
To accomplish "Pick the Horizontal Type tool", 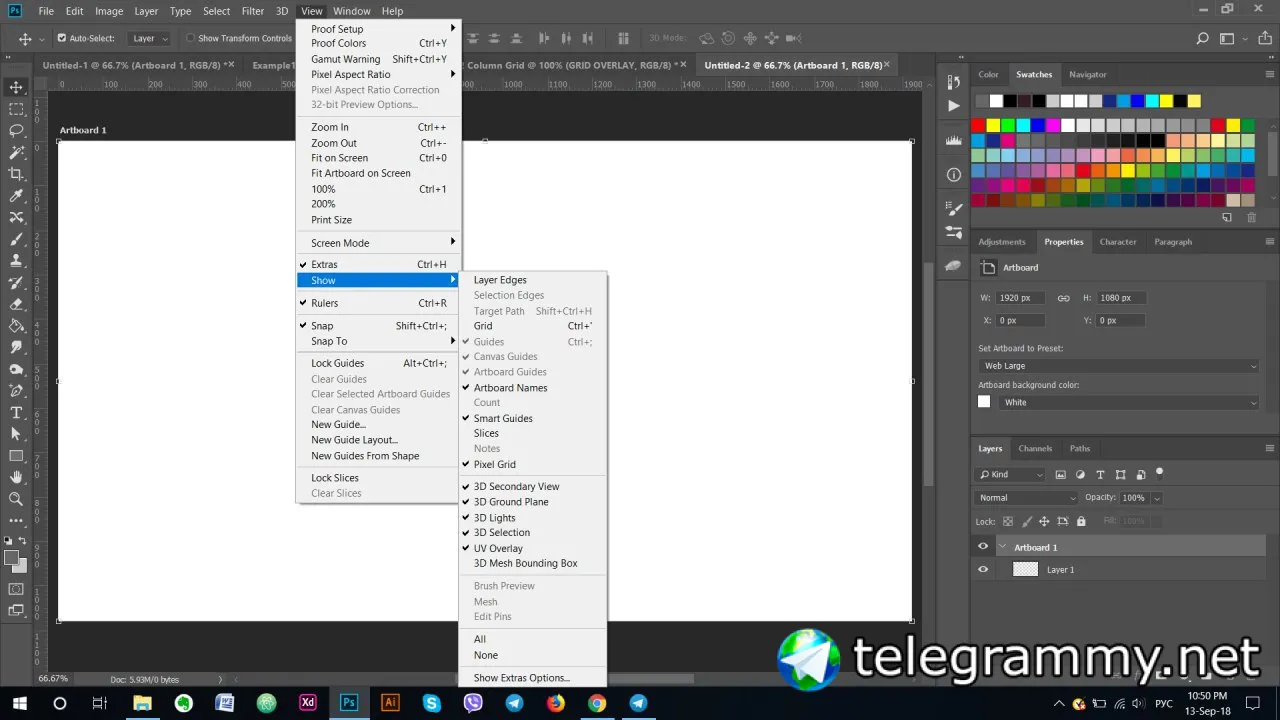I will point(16,412).
